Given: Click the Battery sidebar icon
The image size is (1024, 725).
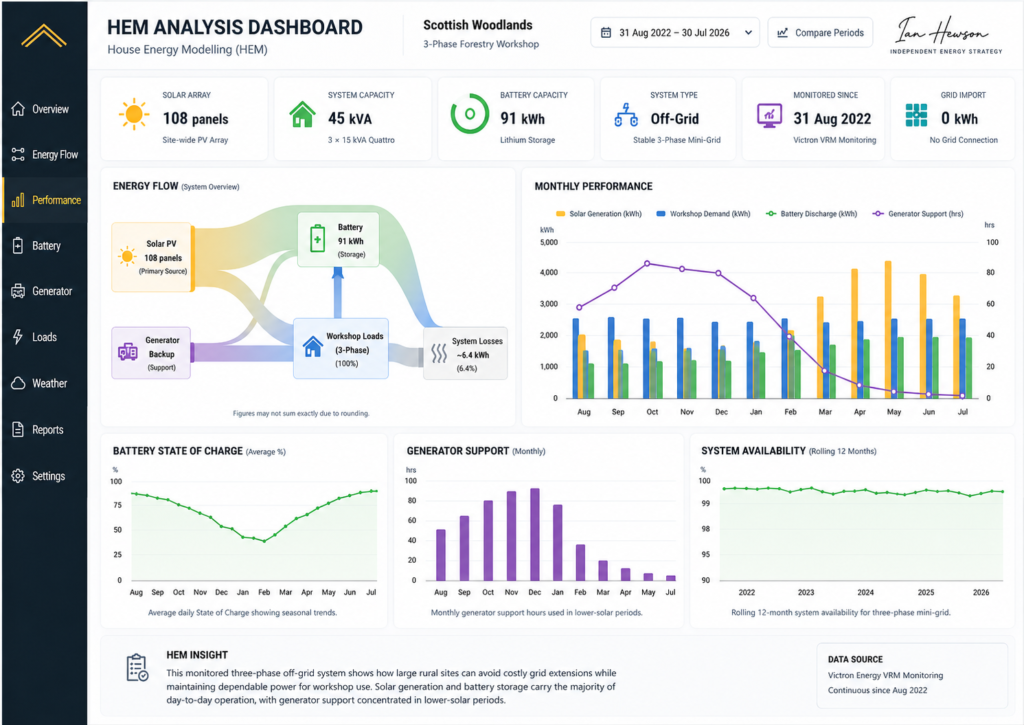Looking at the screenshot, I should 18,246.
